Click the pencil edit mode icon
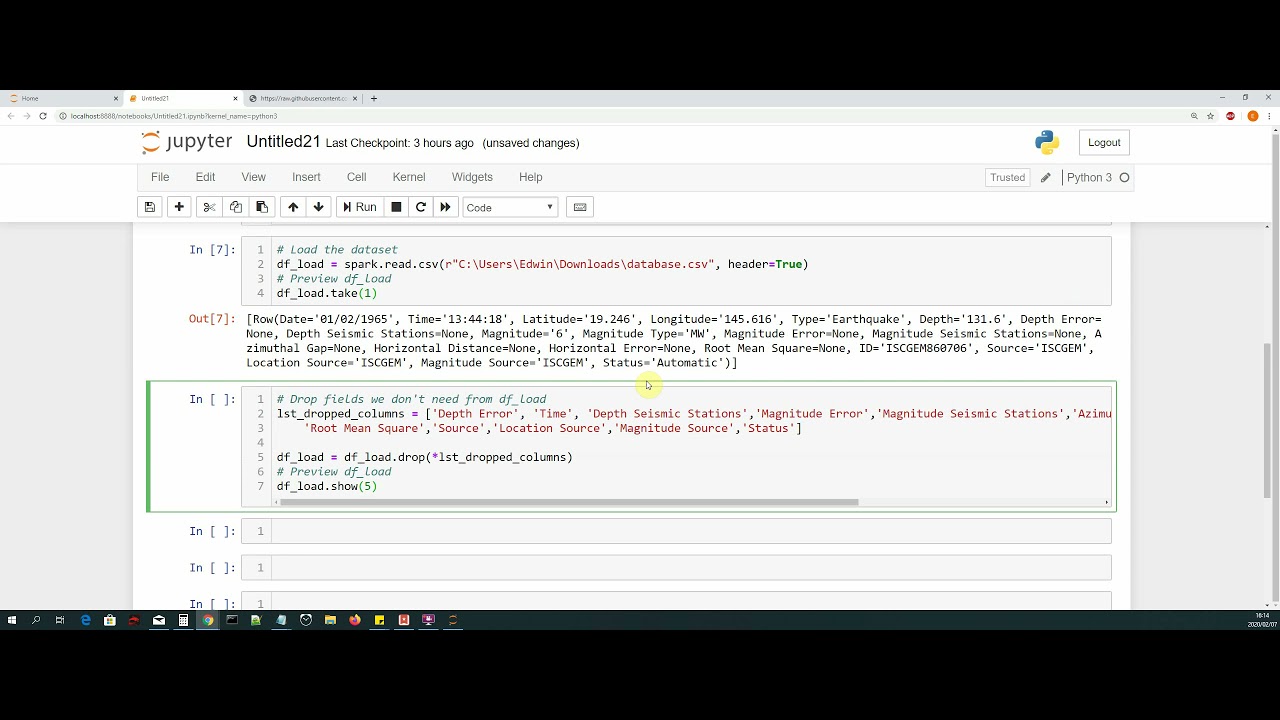 [x=1045, y=178]
